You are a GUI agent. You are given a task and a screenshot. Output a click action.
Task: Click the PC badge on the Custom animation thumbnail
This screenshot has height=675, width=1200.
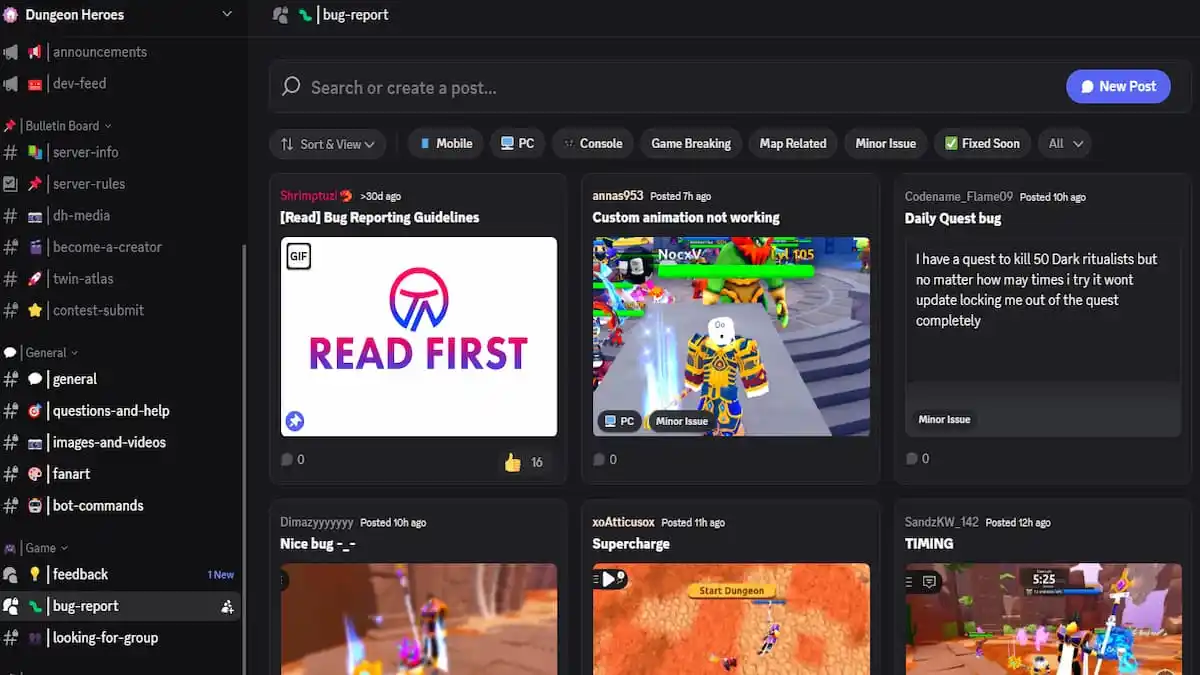click(618, 421)
